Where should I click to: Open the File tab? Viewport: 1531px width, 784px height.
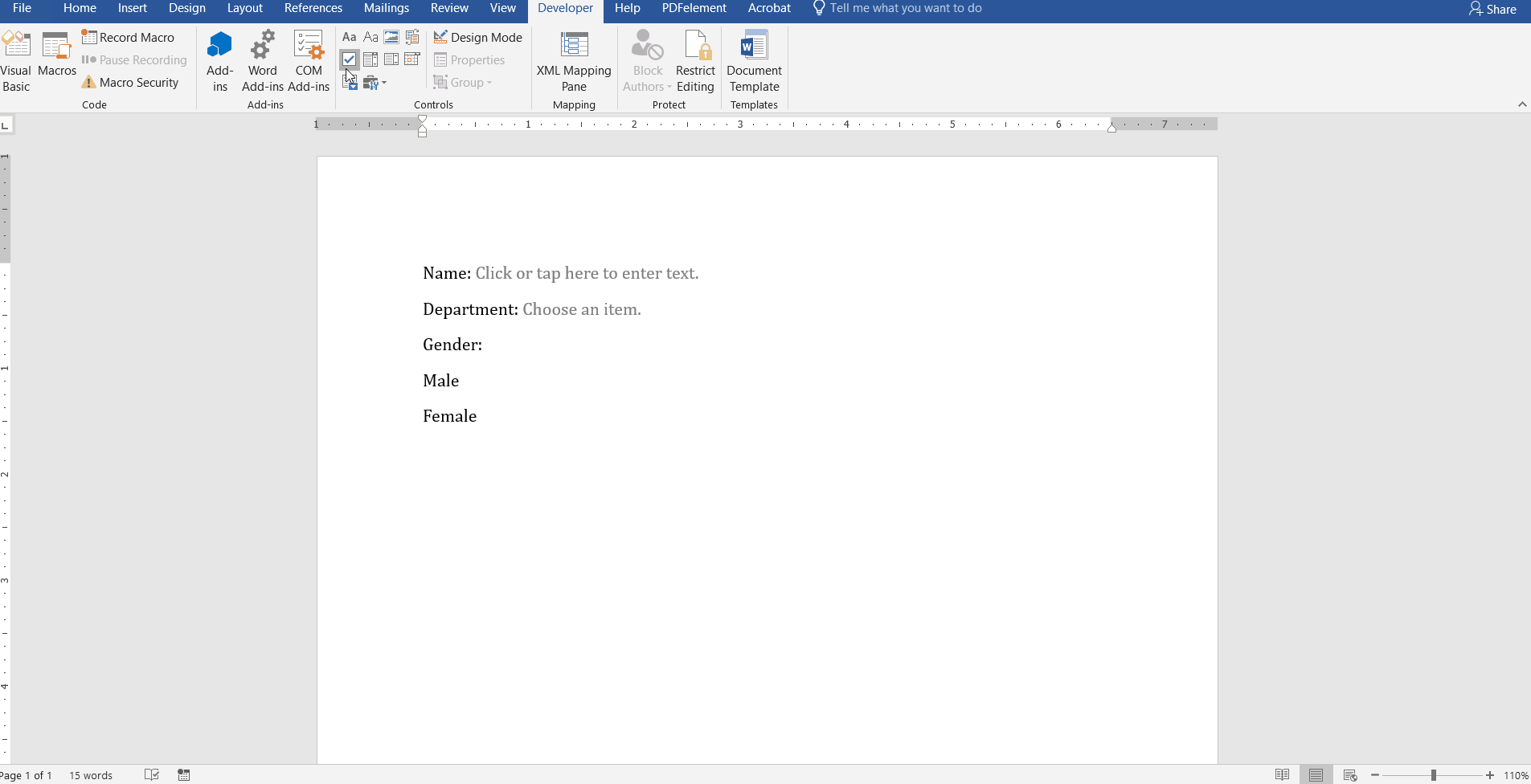(23, 8)
